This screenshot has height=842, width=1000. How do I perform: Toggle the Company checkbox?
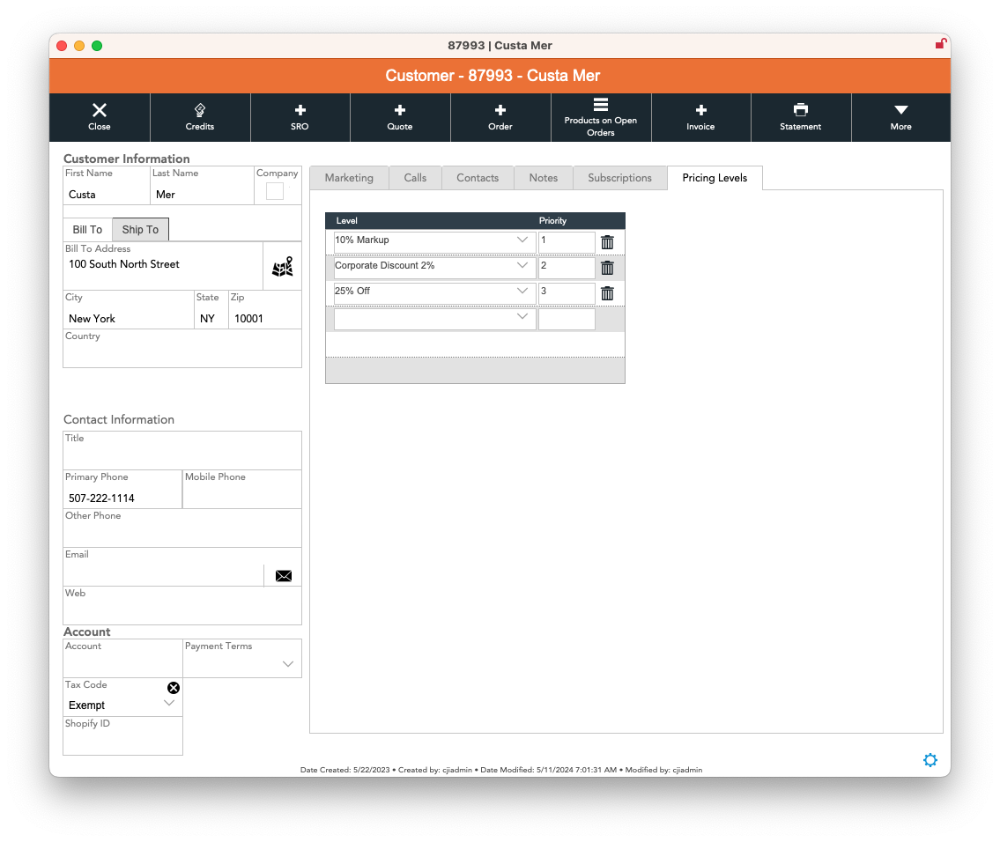click(274, 191)
